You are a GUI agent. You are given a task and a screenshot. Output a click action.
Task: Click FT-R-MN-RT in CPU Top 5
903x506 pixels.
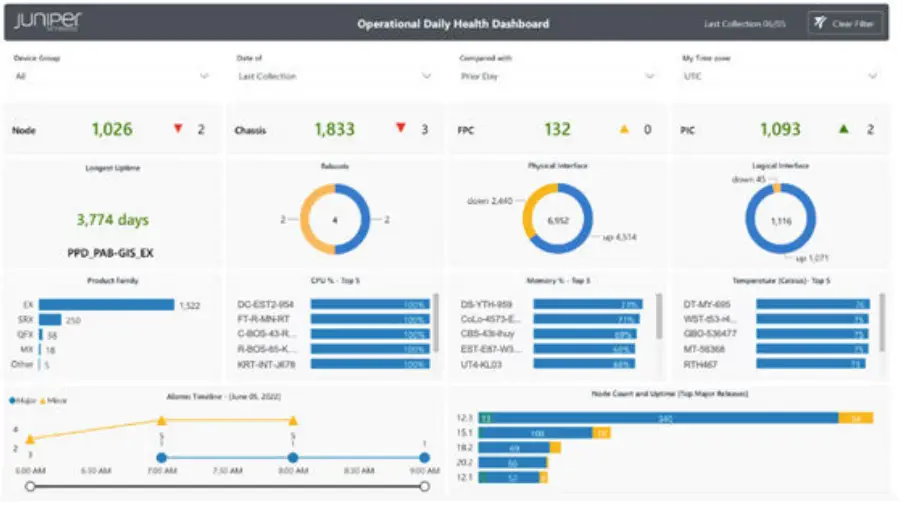264,319
